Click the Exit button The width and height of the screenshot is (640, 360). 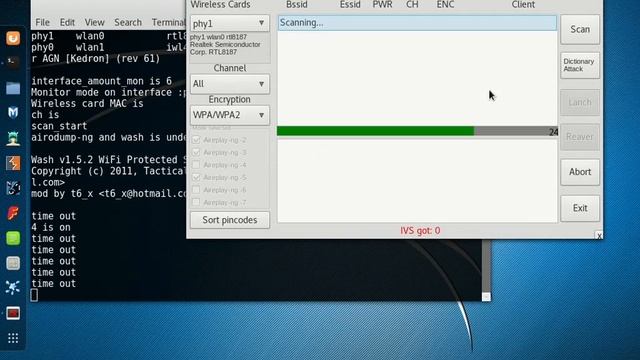(580, 208)
